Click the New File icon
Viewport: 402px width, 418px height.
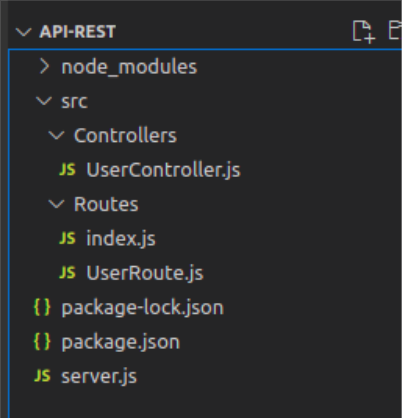pyautogui.click(x=364, y=32)
